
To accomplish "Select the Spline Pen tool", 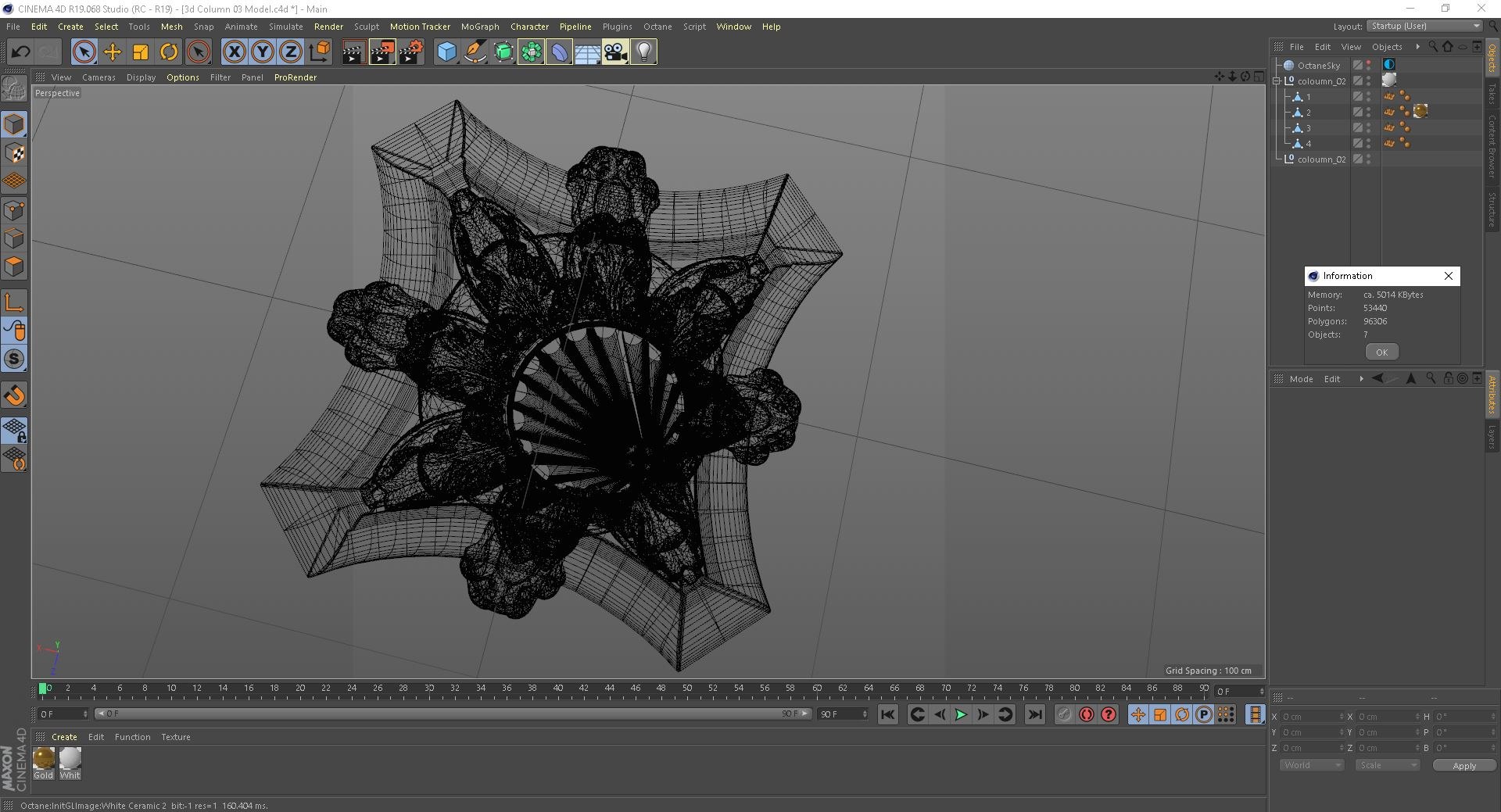I will coord(475,52).
